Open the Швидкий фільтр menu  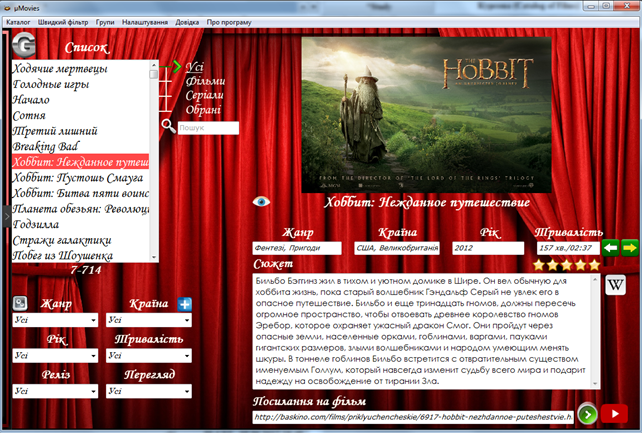pos(63,22)
